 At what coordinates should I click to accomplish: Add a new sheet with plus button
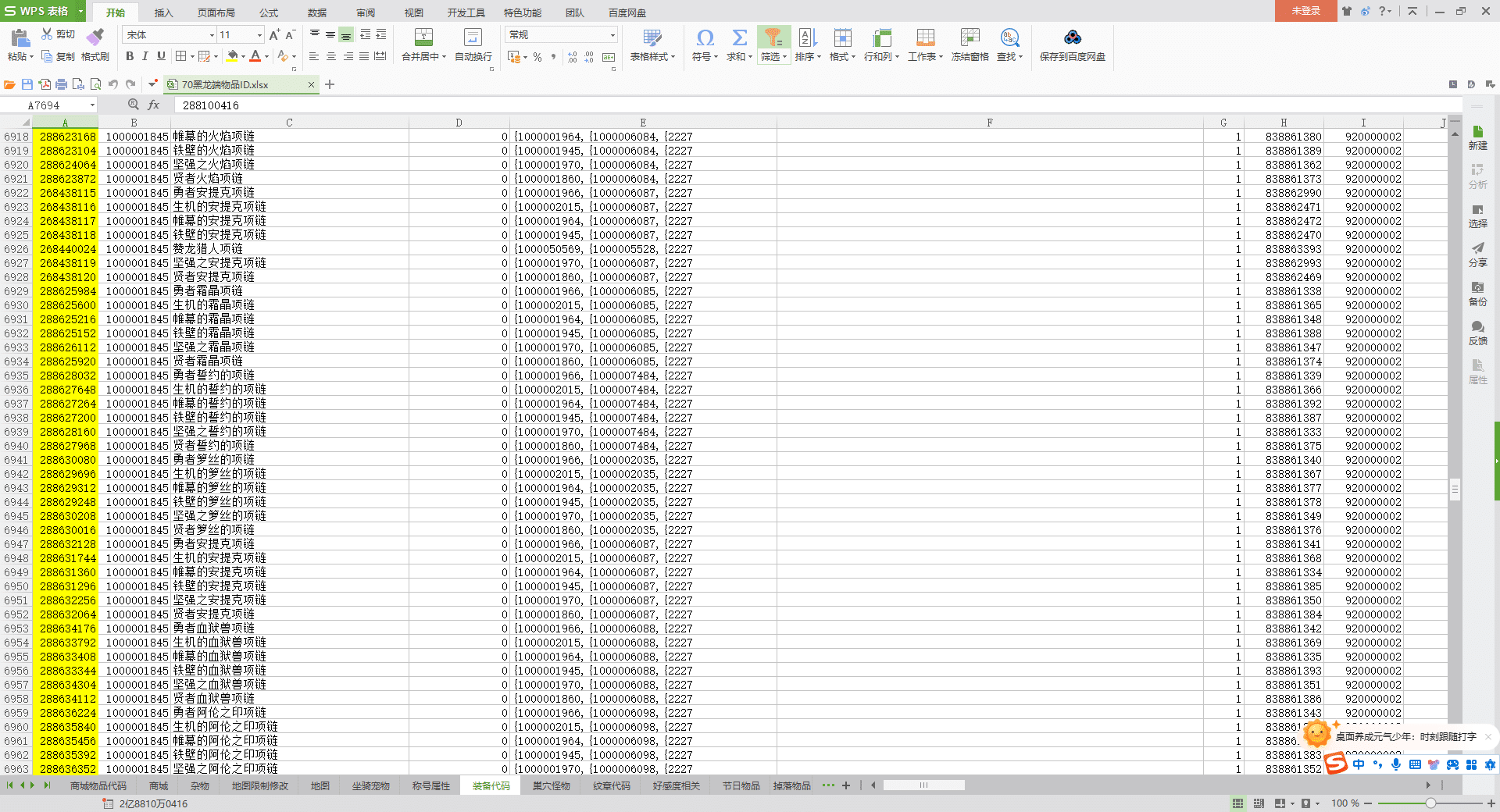[846, 785]
